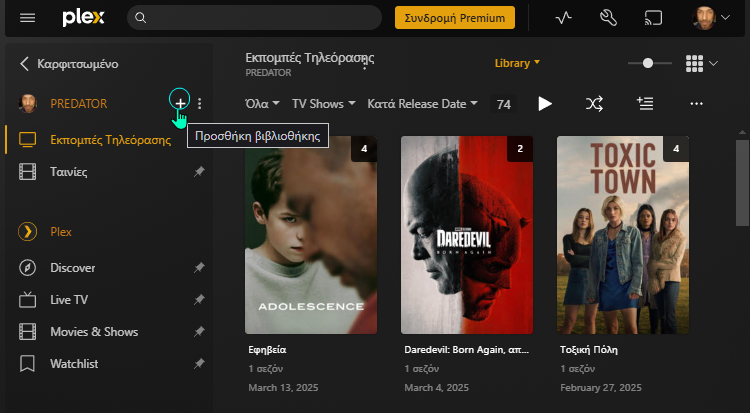Select the PREDATOR server entry

coord(79,104)
